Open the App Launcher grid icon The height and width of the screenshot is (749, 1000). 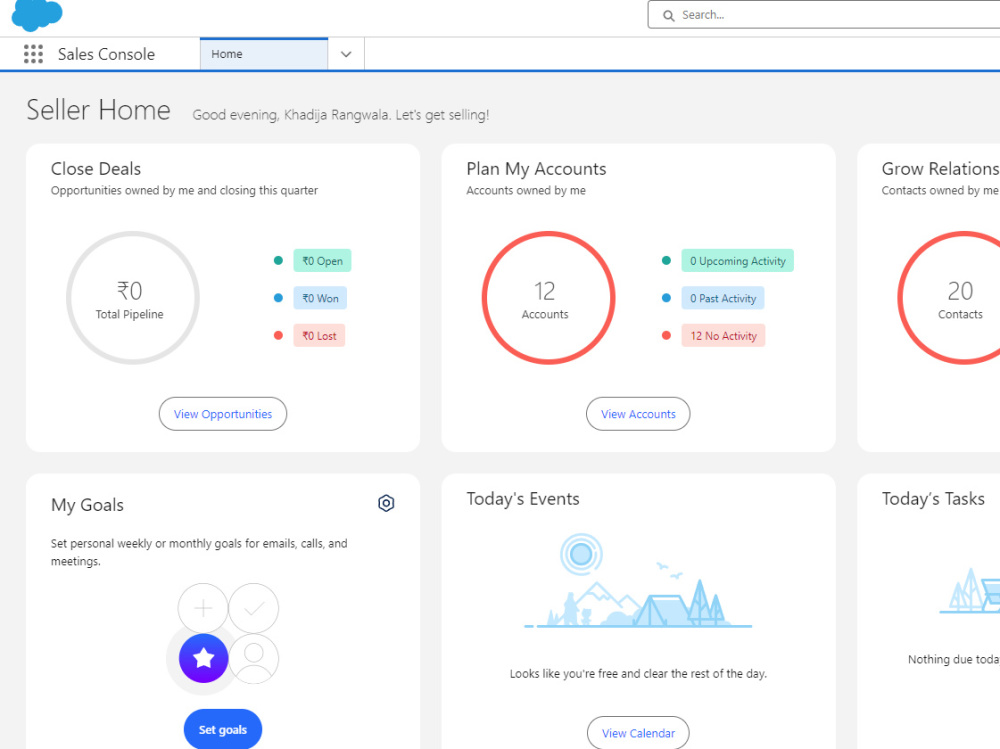pos(33,54)
